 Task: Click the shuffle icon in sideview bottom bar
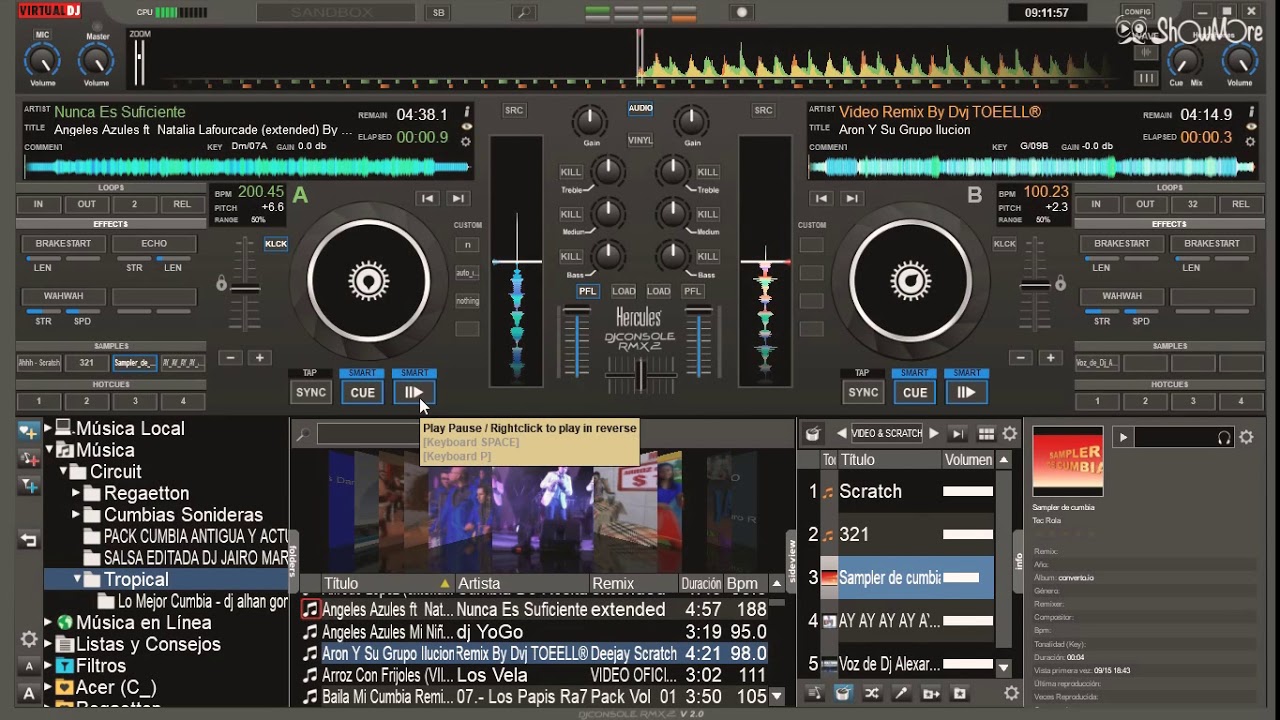click(x=872, y=693)
